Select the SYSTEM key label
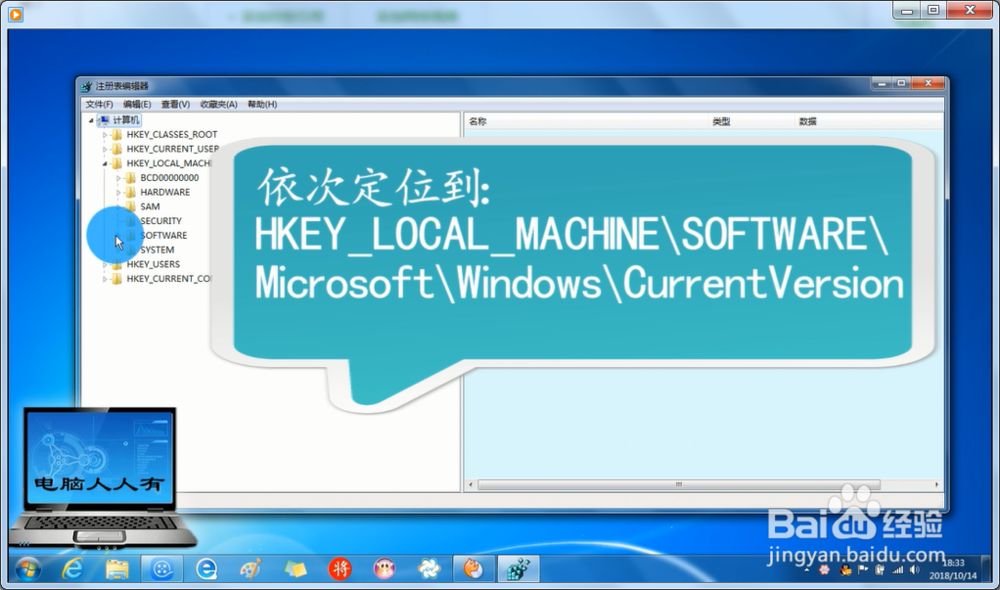This screenshot has height=590, width=1000. pos(157,250)
